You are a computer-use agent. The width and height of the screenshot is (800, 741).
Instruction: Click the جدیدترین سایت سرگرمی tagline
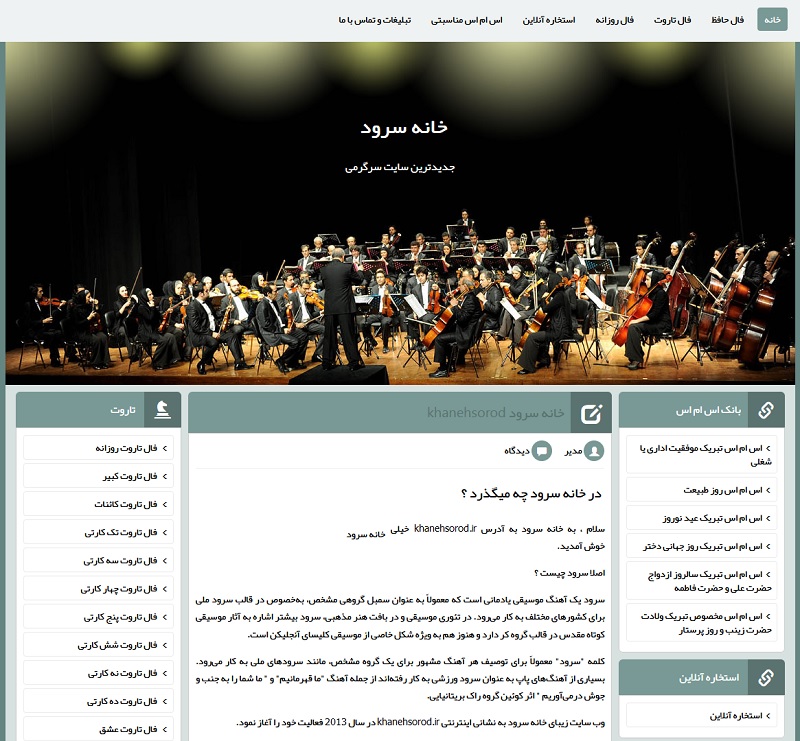(x=399, y=167)
